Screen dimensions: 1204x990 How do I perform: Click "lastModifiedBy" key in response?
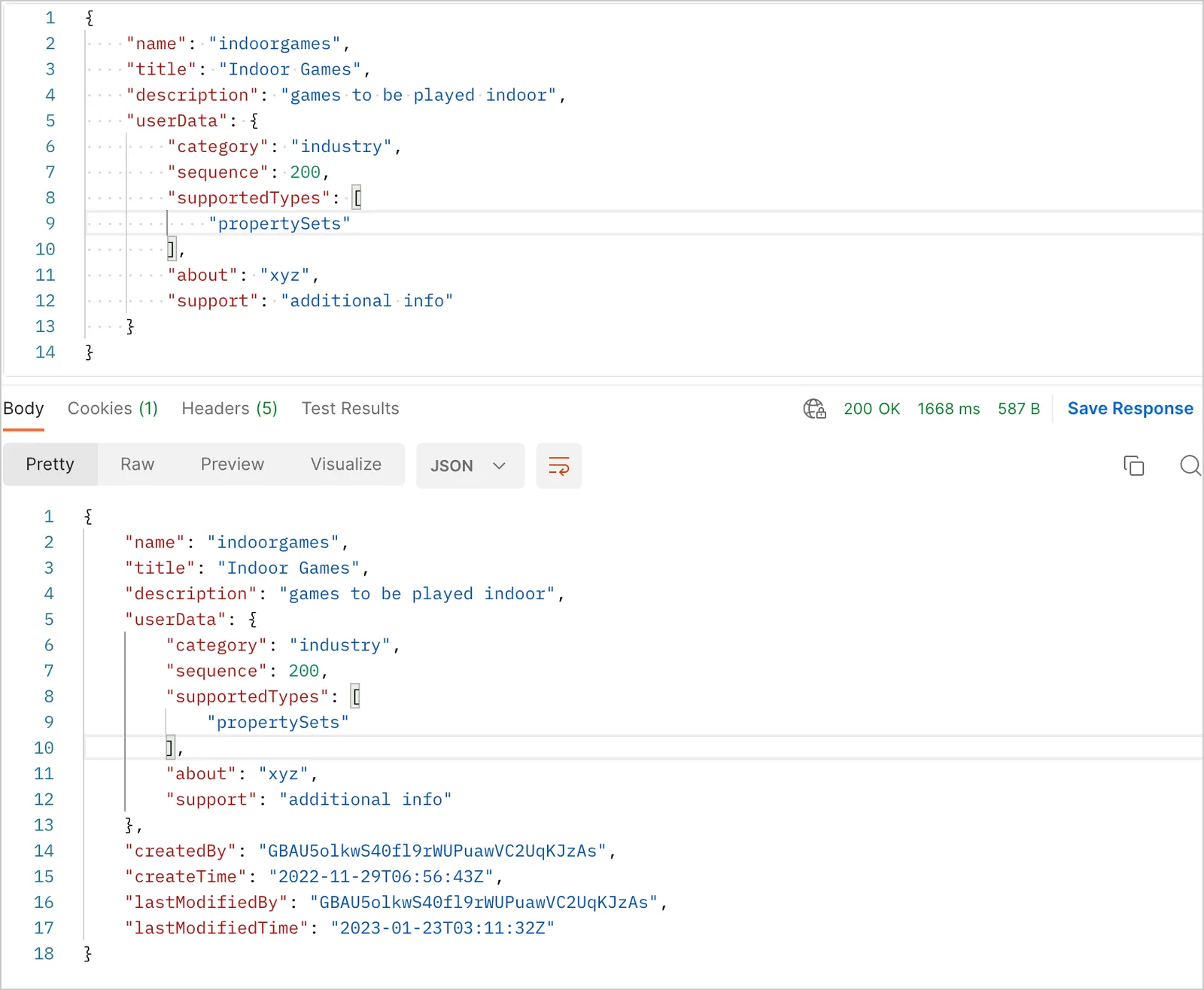(x=206, y=903)
